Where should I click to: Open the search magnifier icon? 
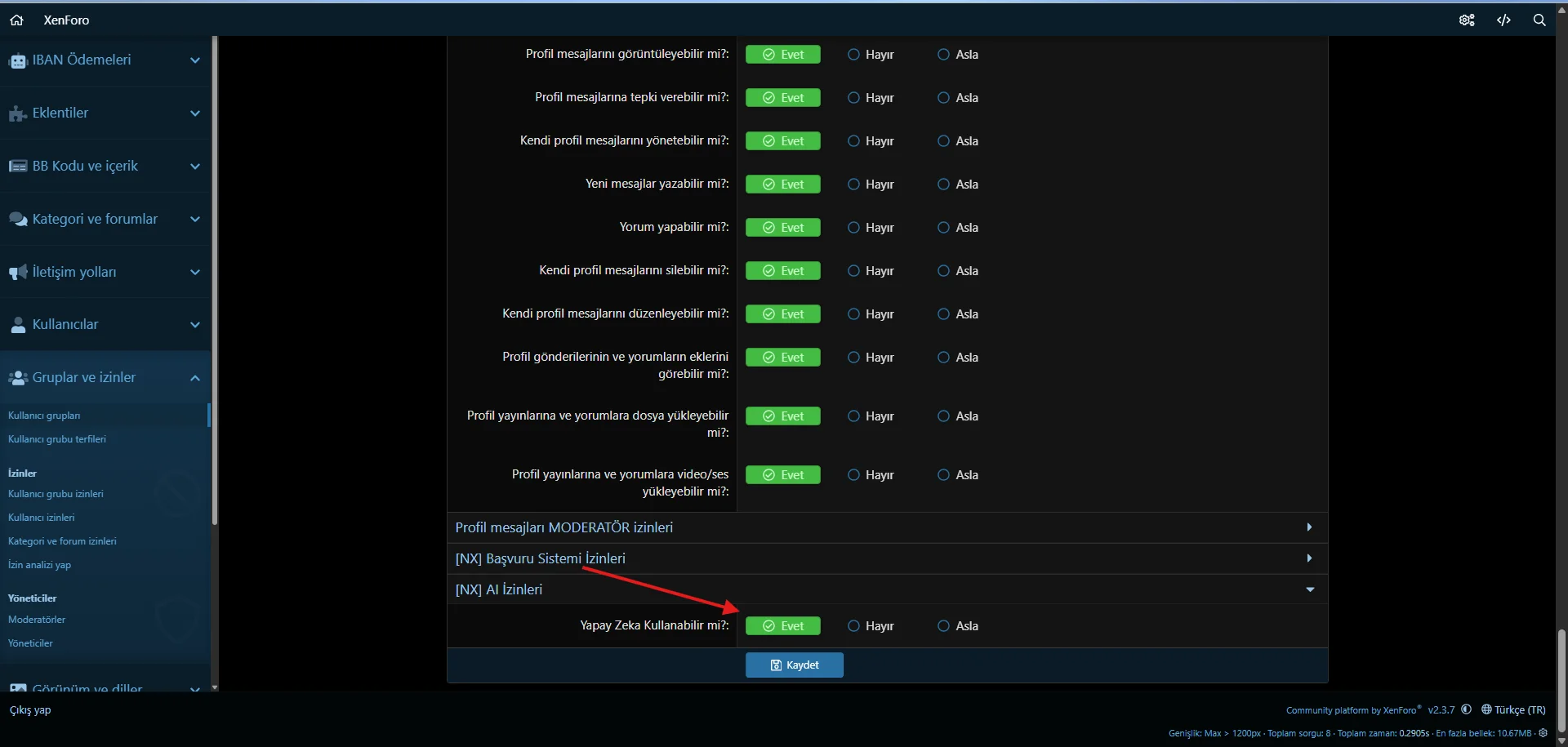[1539, 20]
